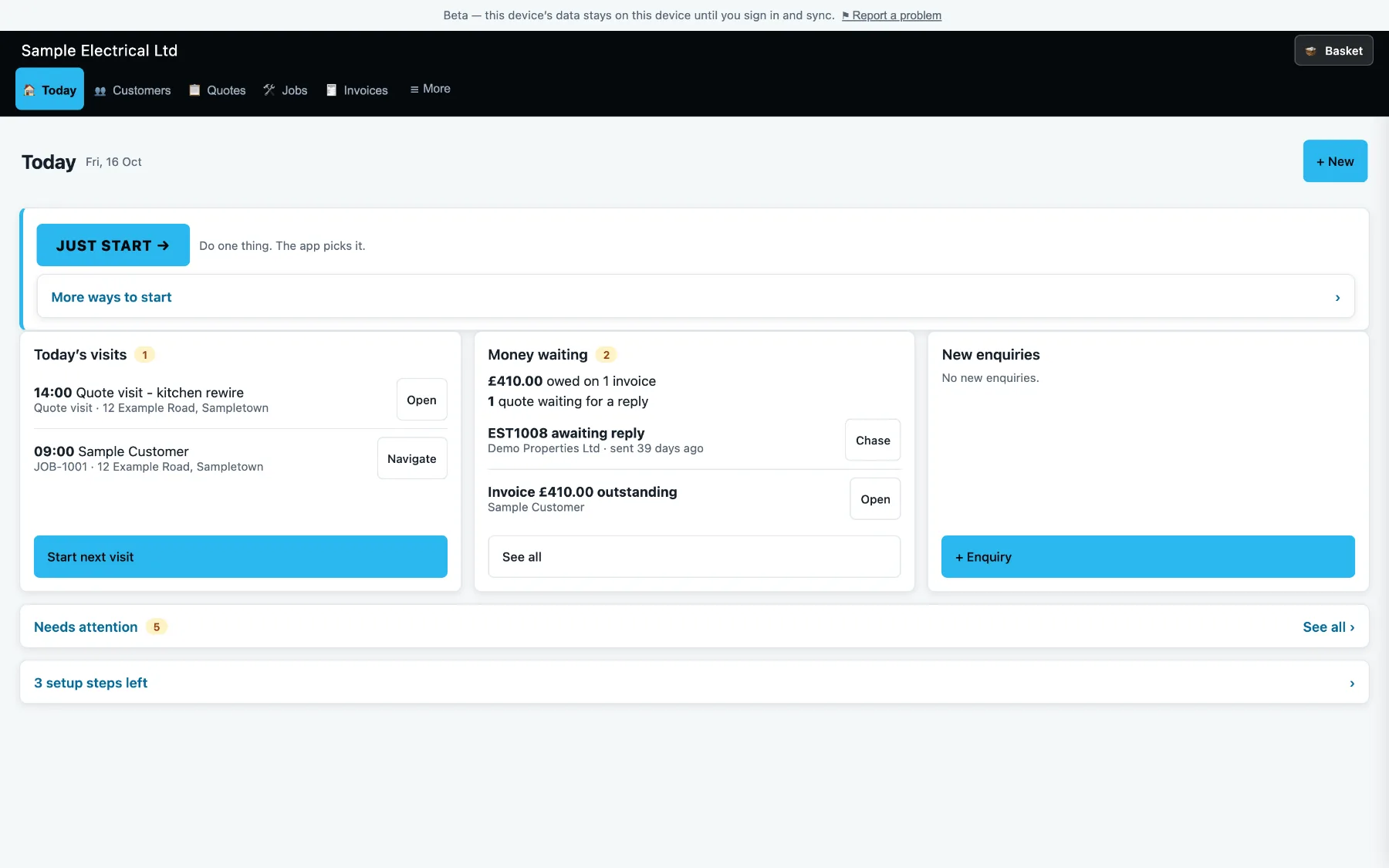Viewport: 1389px width, 868px height.
Task: Click the Today's visits count badge
Action: [x=144, y=355]
